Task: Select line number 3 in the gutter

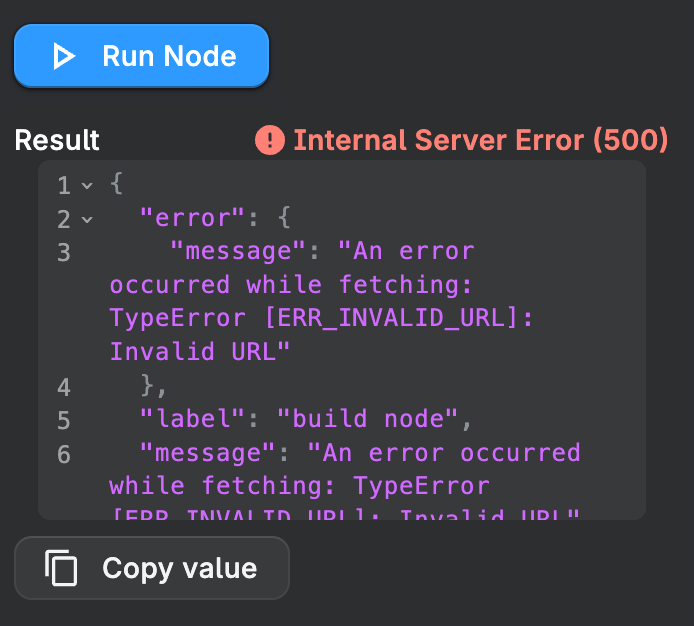Action: click(64, 252)
